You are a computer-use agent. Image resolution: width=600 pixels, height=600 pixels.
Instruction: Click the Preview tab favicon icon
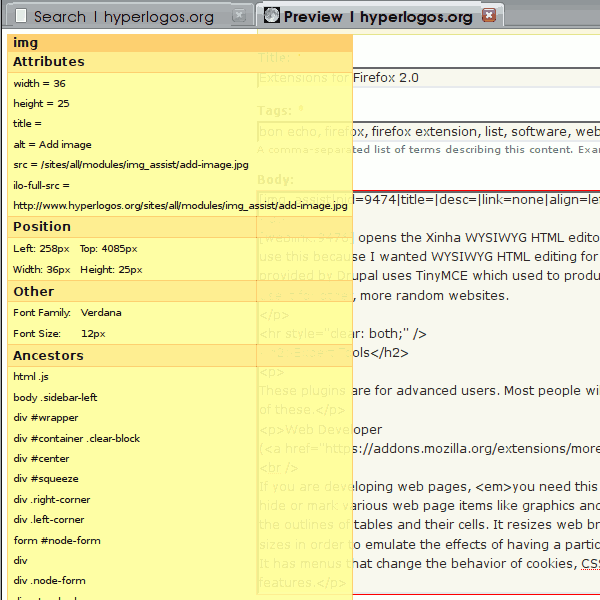click(x=272, y=15)
